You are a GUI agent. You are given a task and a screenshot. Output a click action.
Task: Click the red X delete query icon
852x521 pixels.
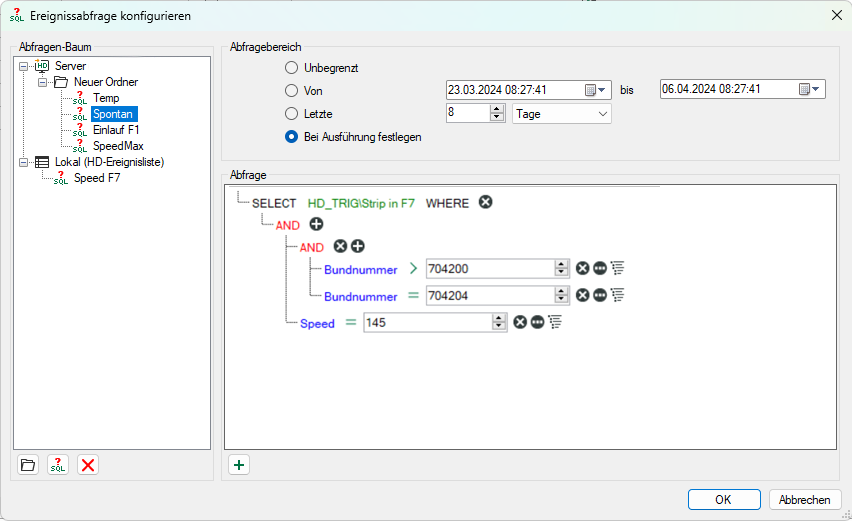[88, 465]
